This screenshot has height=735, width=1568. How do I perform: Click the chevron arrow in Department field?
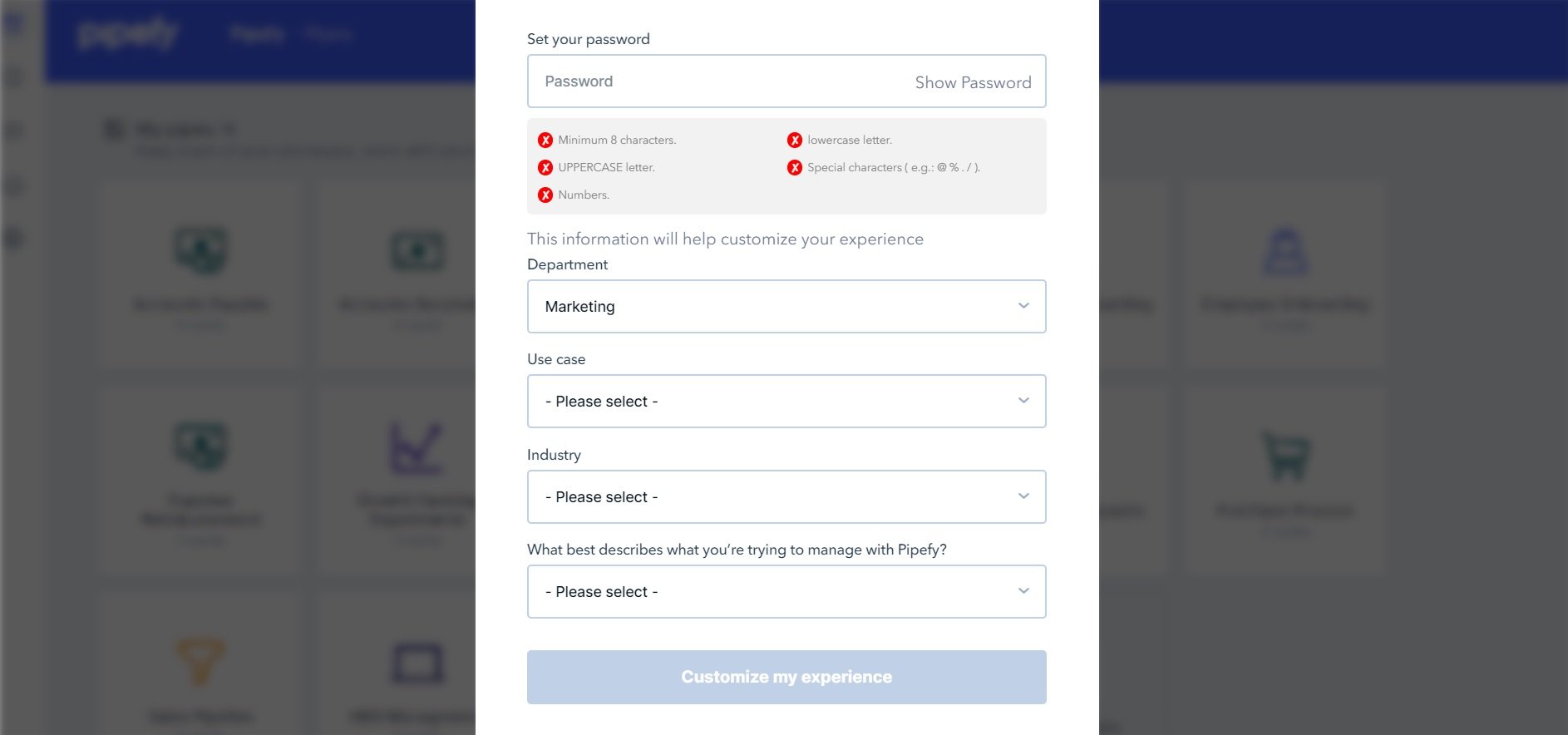[1023, 306]
